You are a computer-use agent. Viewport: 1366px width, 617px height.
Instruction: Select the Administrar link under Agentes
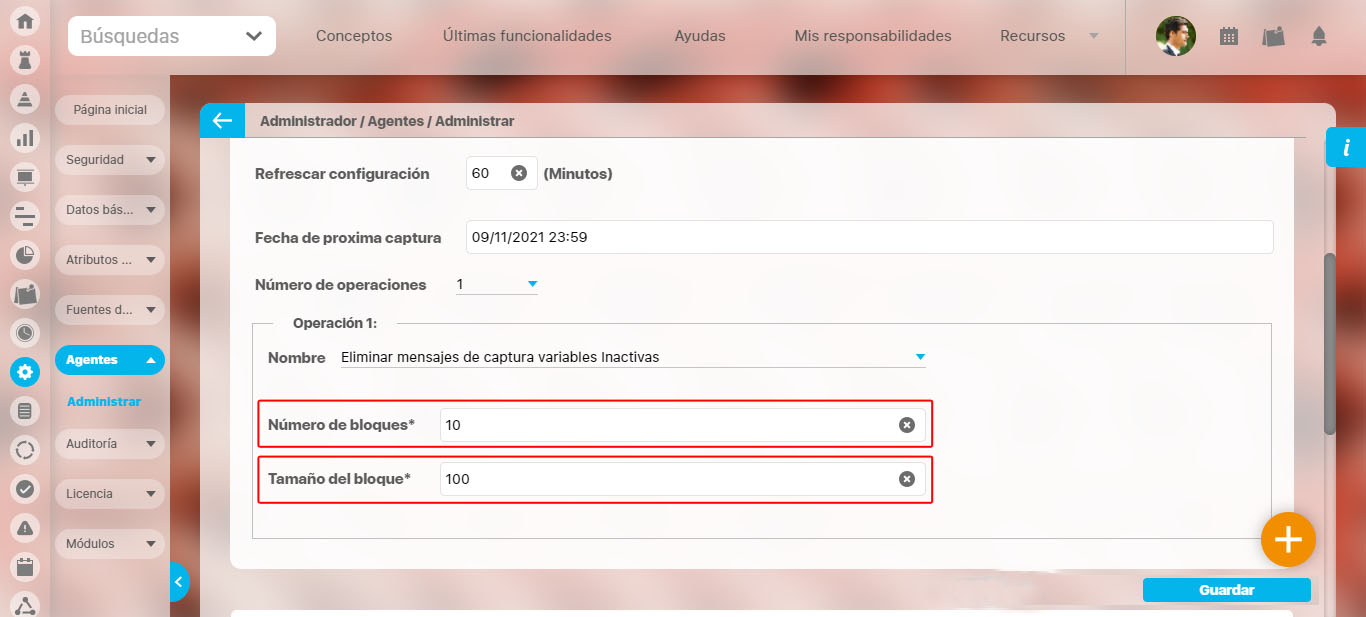pyautogui.click(x=104, y=402)
